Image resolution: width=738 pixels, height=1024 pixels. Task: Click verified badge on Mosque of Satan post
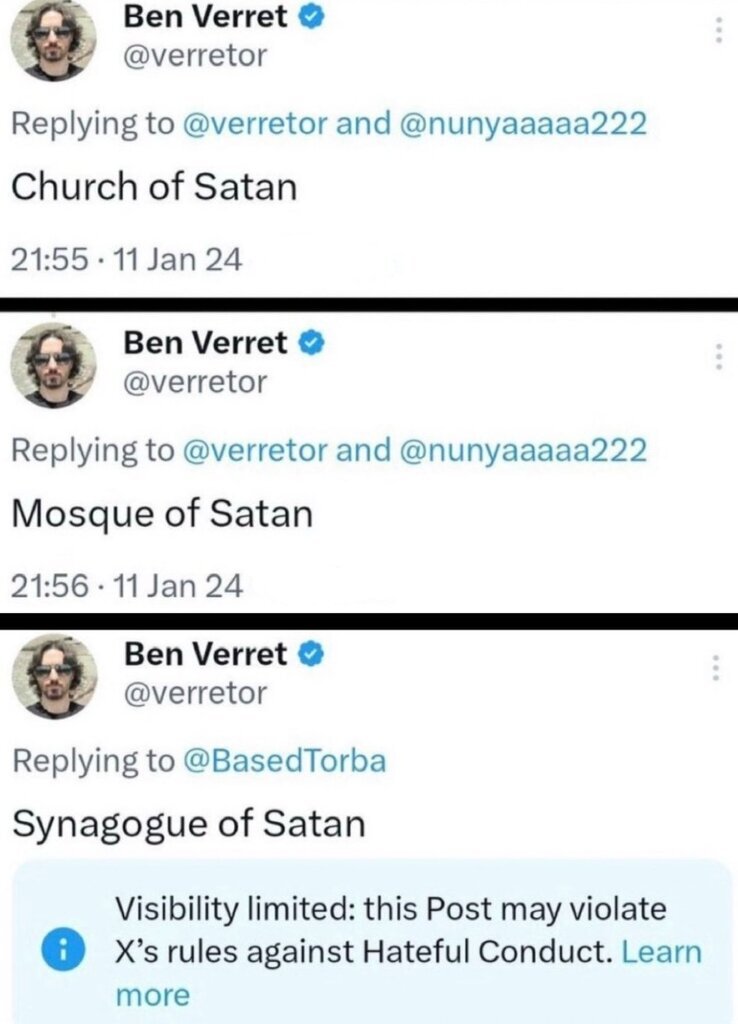(312, 344)
